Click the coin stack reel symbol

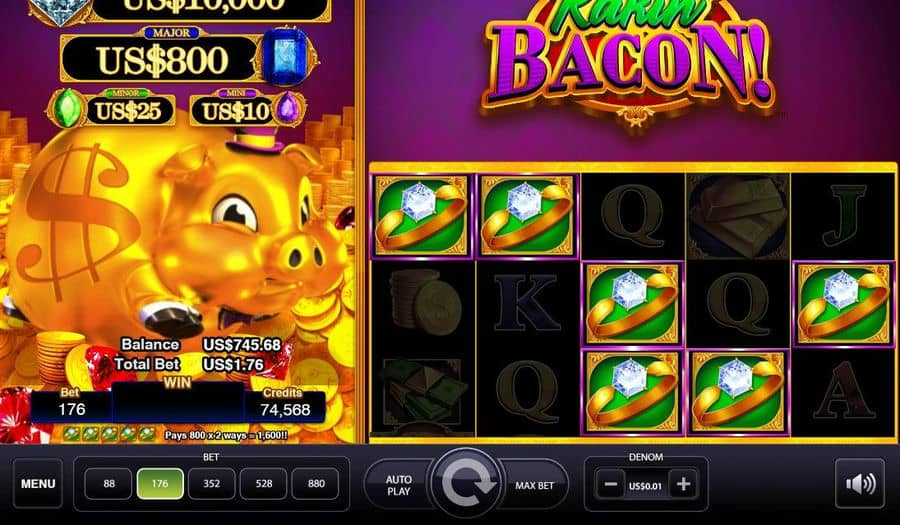pyautogui.click(x=424, y=302)
